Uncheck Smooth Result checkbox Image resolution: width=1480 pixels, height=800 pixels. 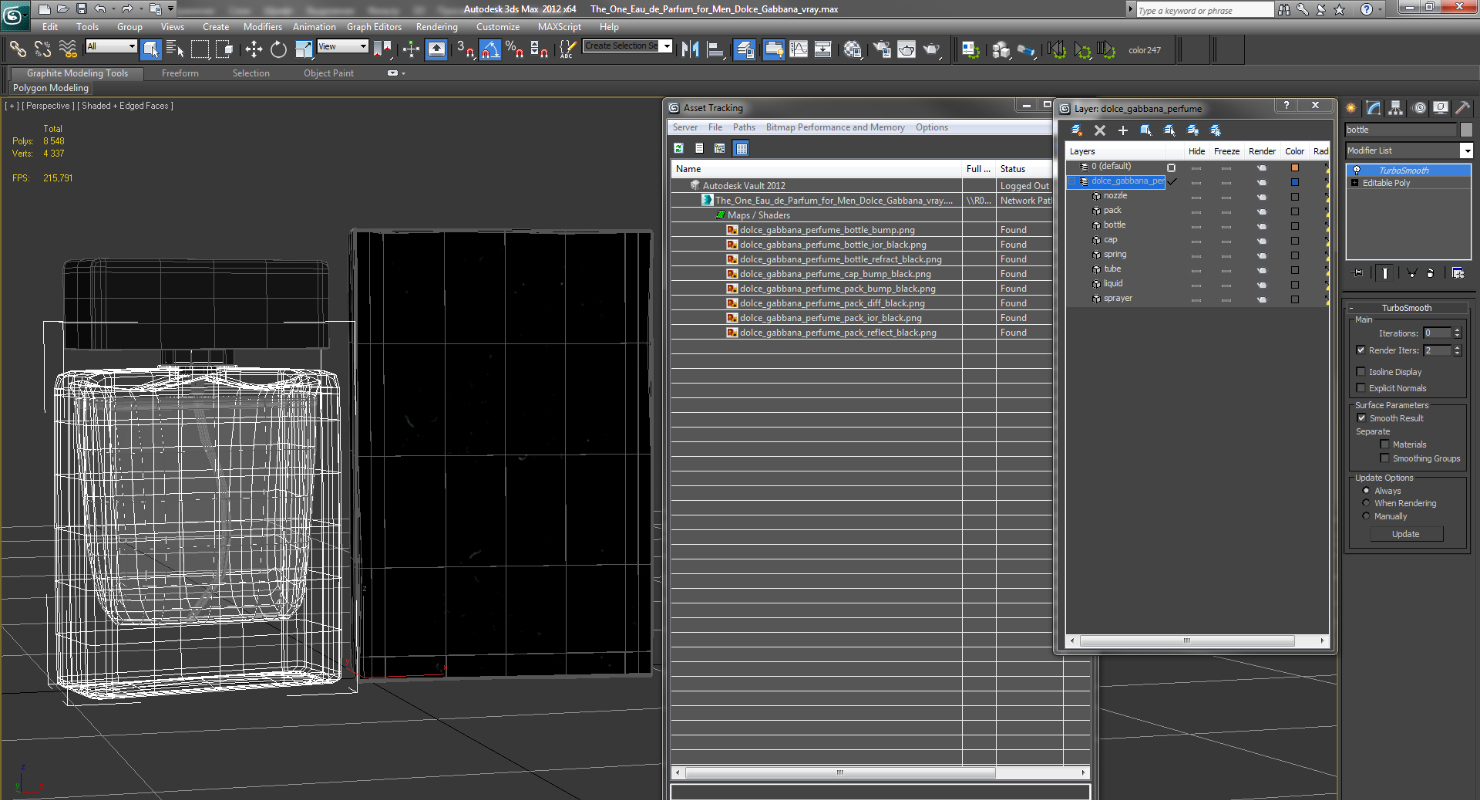(x=1361, y=418)
